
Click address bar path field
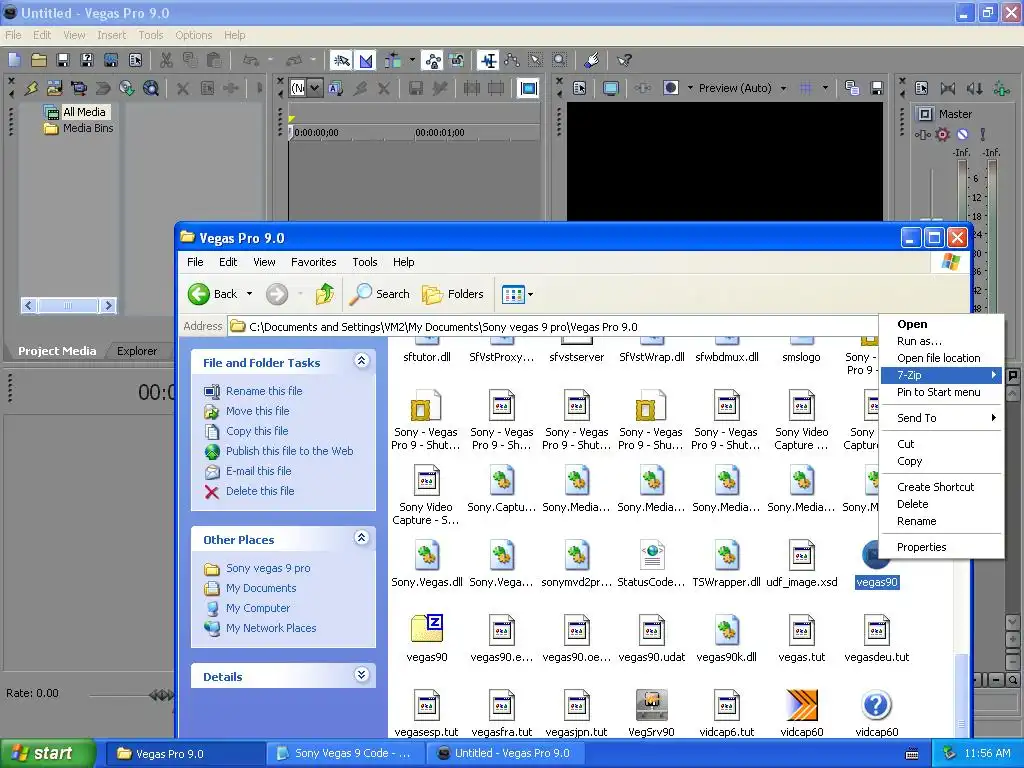552,327
